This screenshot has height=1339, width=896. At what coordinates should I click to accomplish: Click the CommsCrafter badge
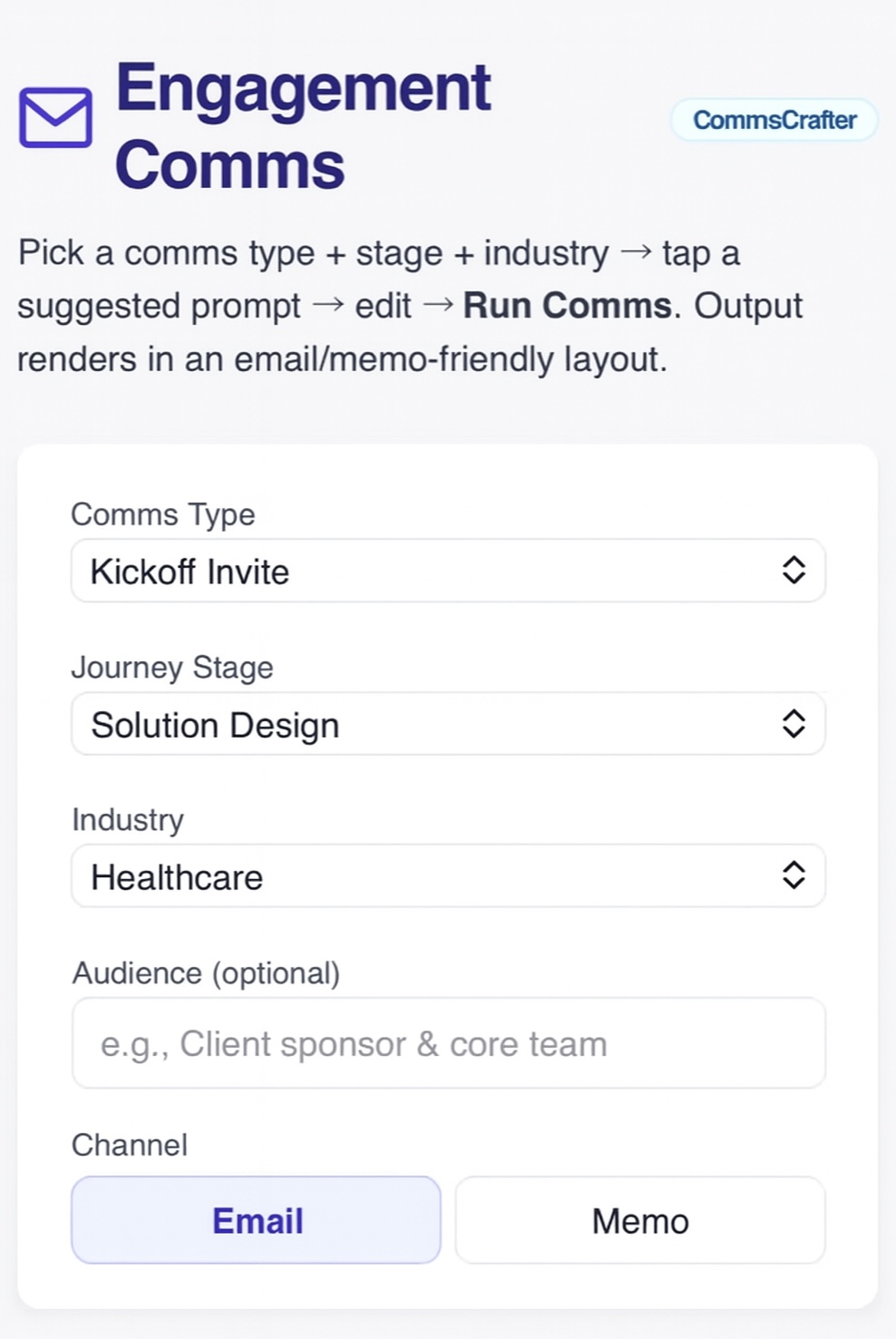pos(774,120)
